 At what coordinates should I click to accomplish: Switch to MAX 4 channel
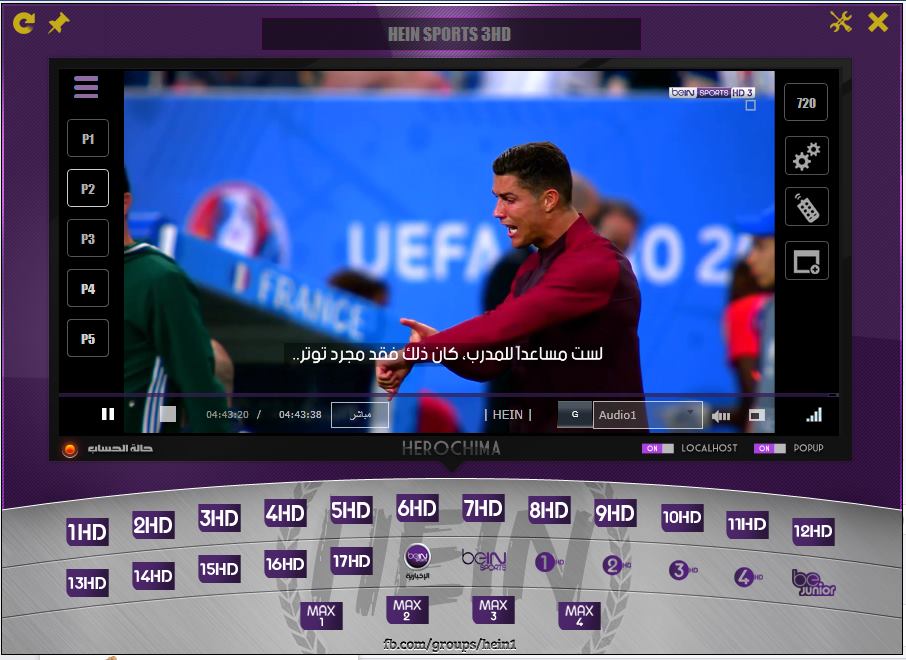579,616
